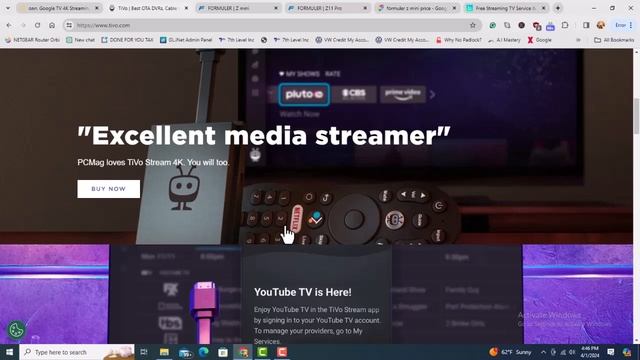The height and width of the screenshot is (360, 640).
Task: Expand the hidden bookmarks chevron
Action: point(578,40)
